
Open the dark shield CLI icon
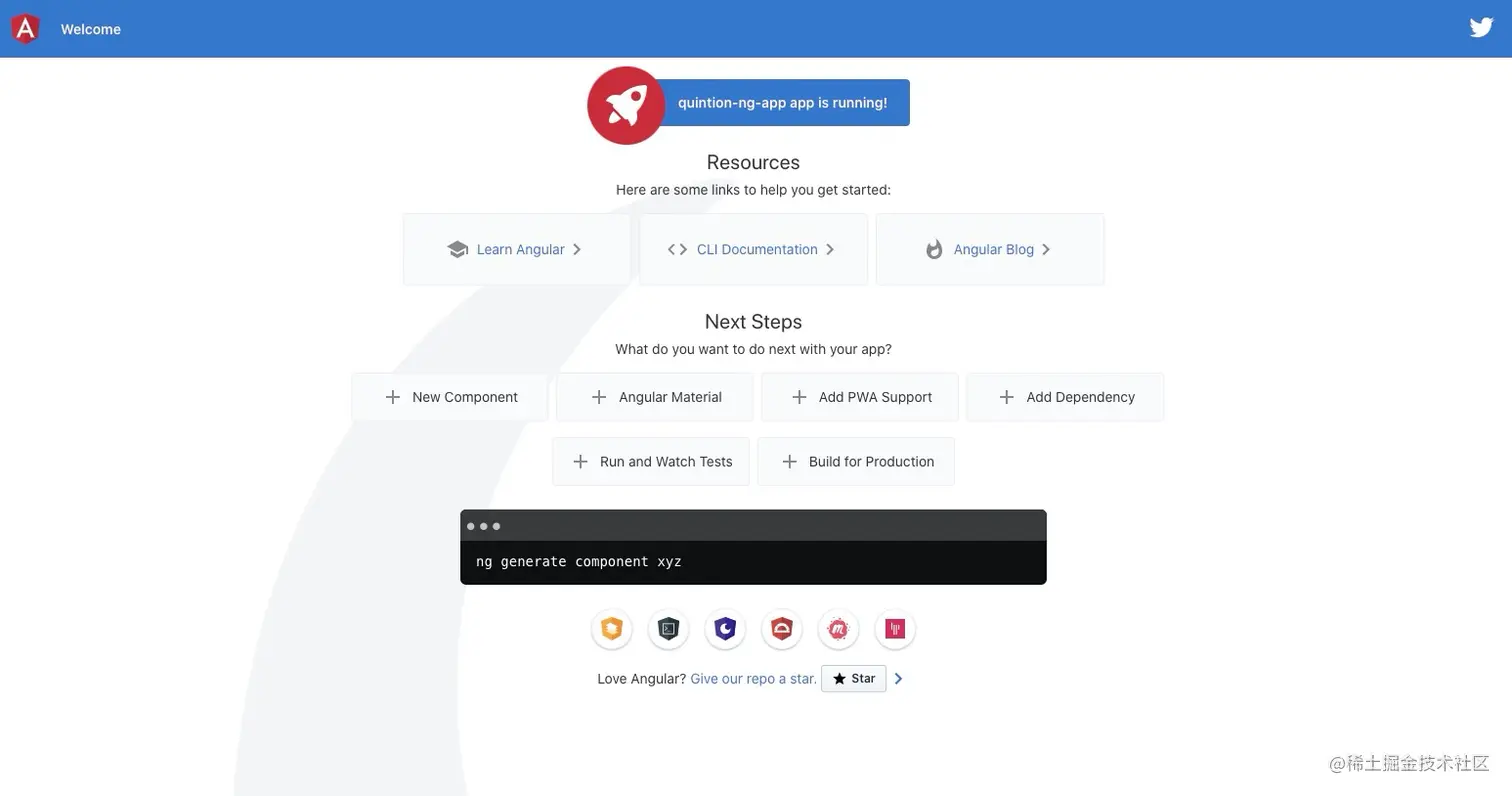(x=668, y=629)
